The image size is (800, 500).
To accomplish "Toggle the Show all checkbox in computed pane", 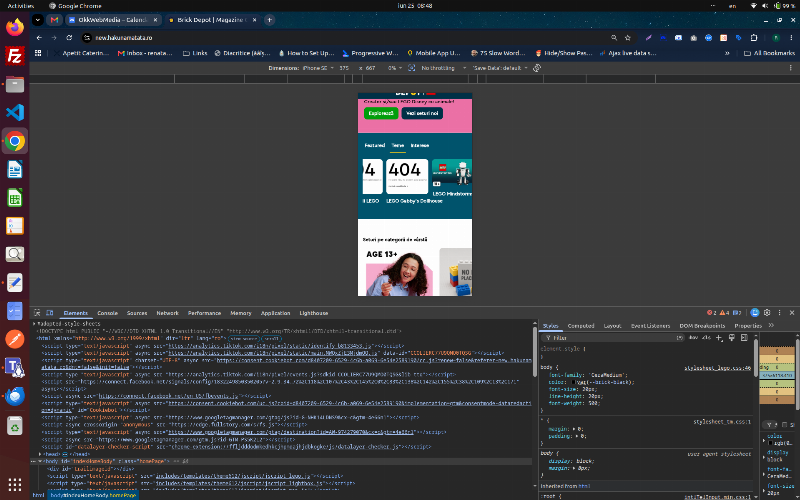I will click(785, 424).
